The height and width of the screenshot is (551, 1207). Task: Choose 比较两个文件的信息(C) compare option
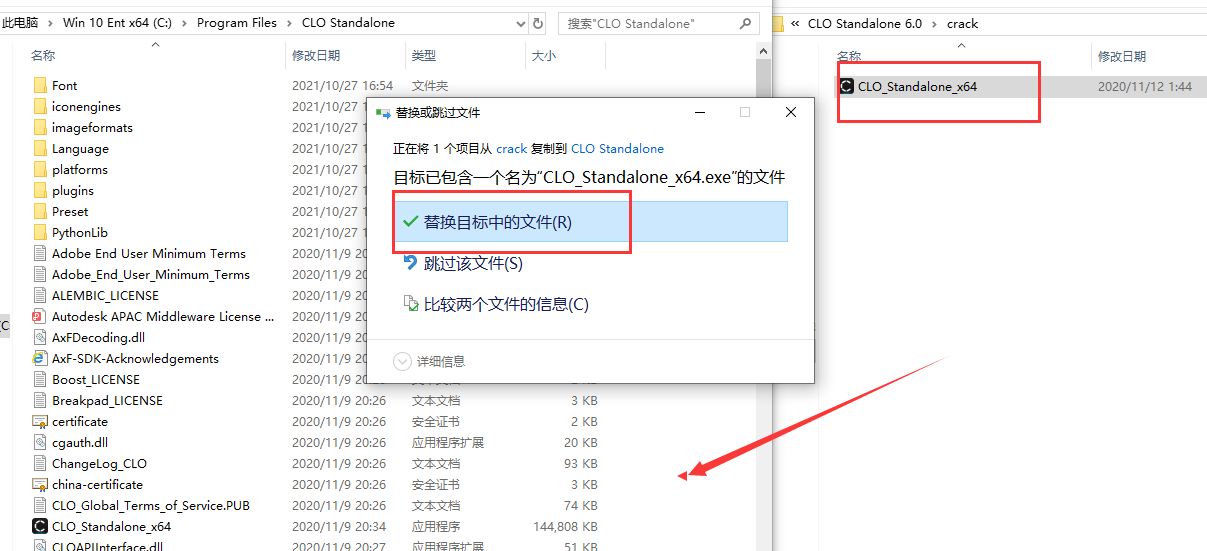(x=505, y=305)
